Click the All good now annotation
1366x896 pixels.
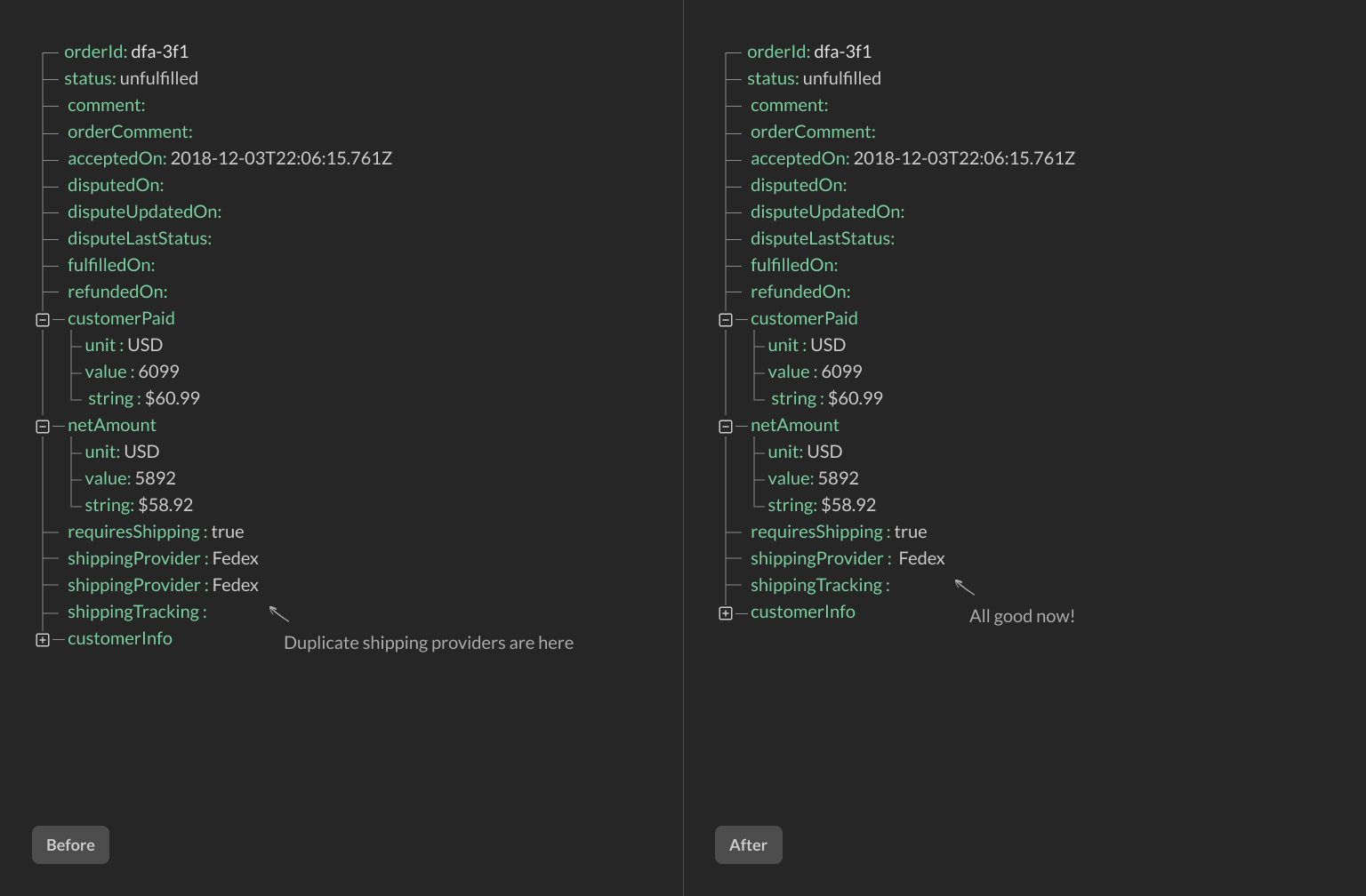(1021, 615)
